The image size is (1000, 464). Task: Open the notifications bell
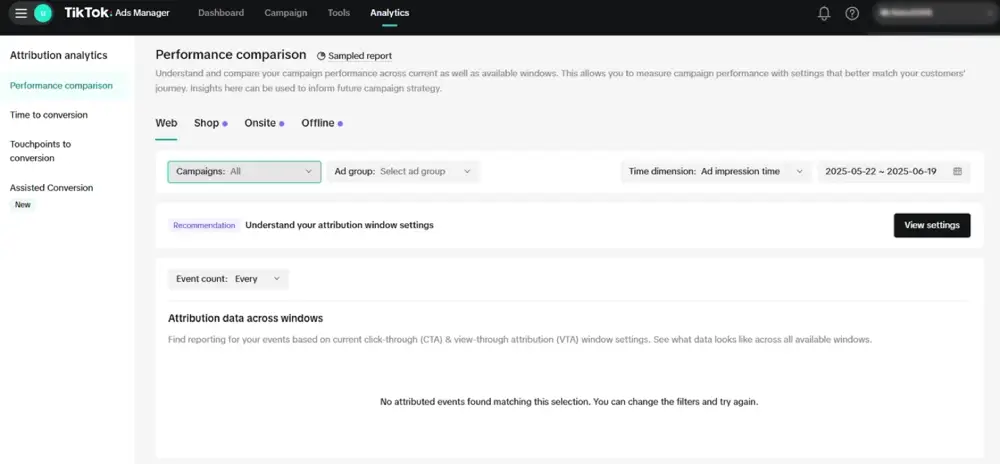pos(824,13)
